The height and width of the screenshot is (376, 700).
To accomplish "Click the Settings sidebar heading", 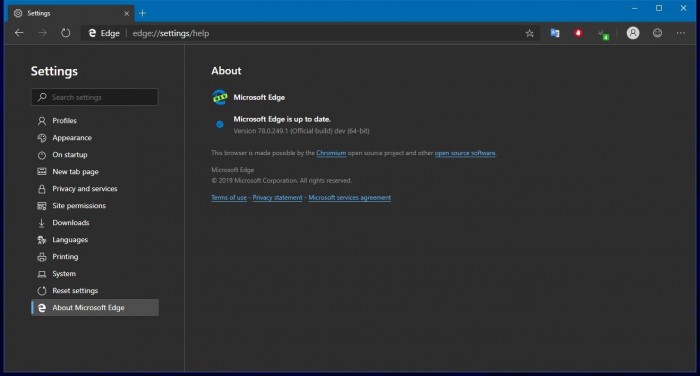I will [x=54, y=71].
